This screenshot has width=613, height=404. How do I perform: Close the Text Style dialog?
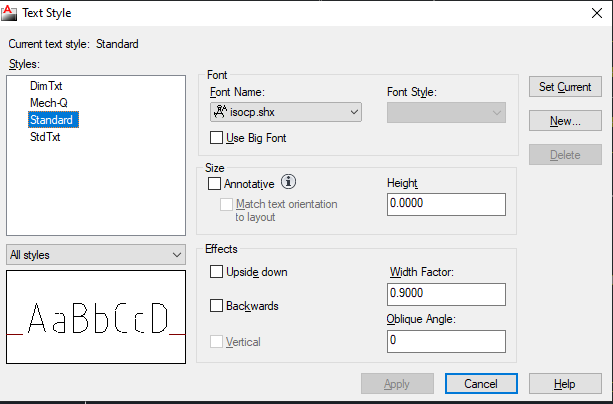pyautogui.click(x=591, y=12)
